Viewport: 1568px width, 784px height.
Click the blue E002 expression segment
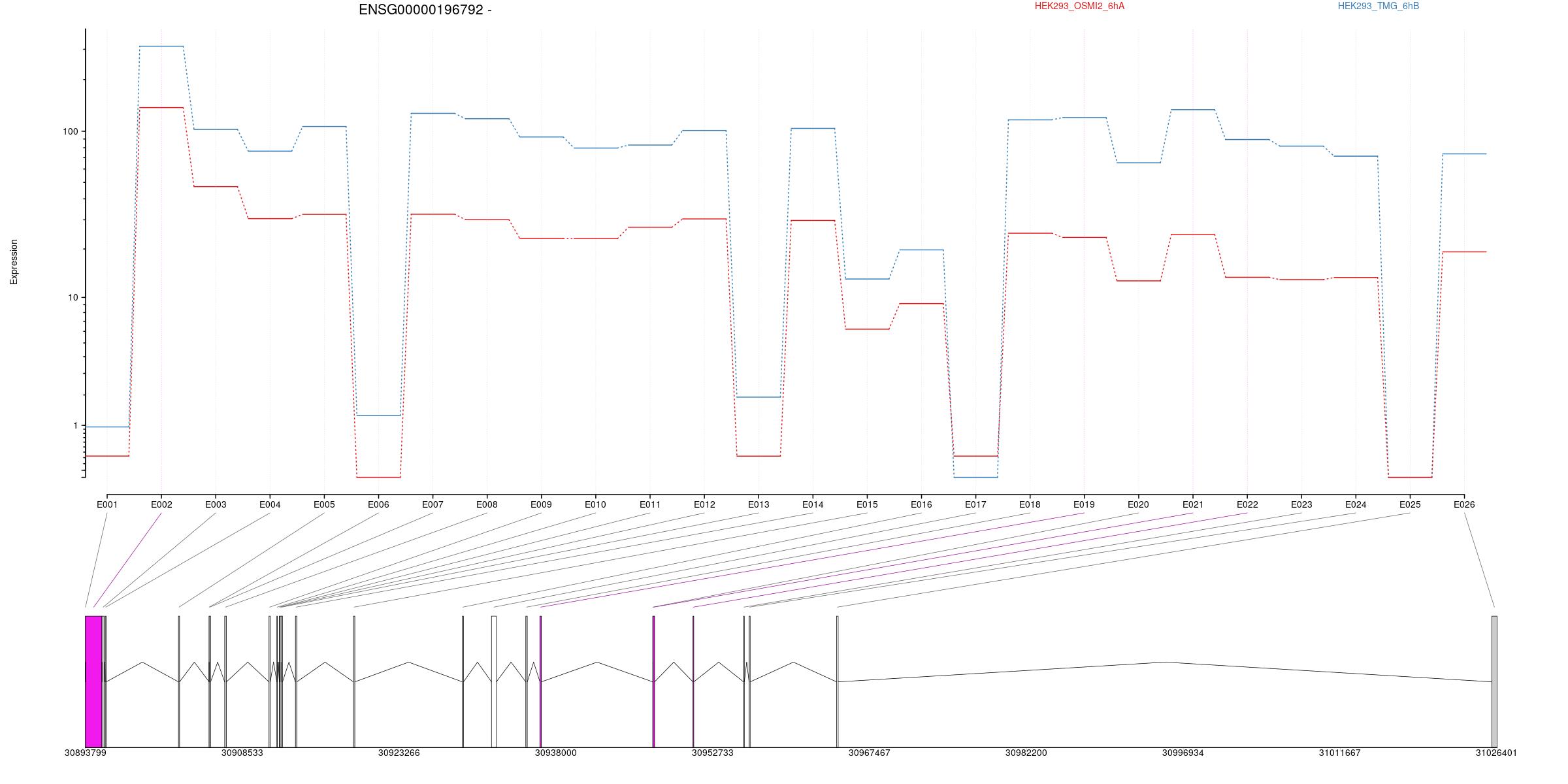[161, 46]
